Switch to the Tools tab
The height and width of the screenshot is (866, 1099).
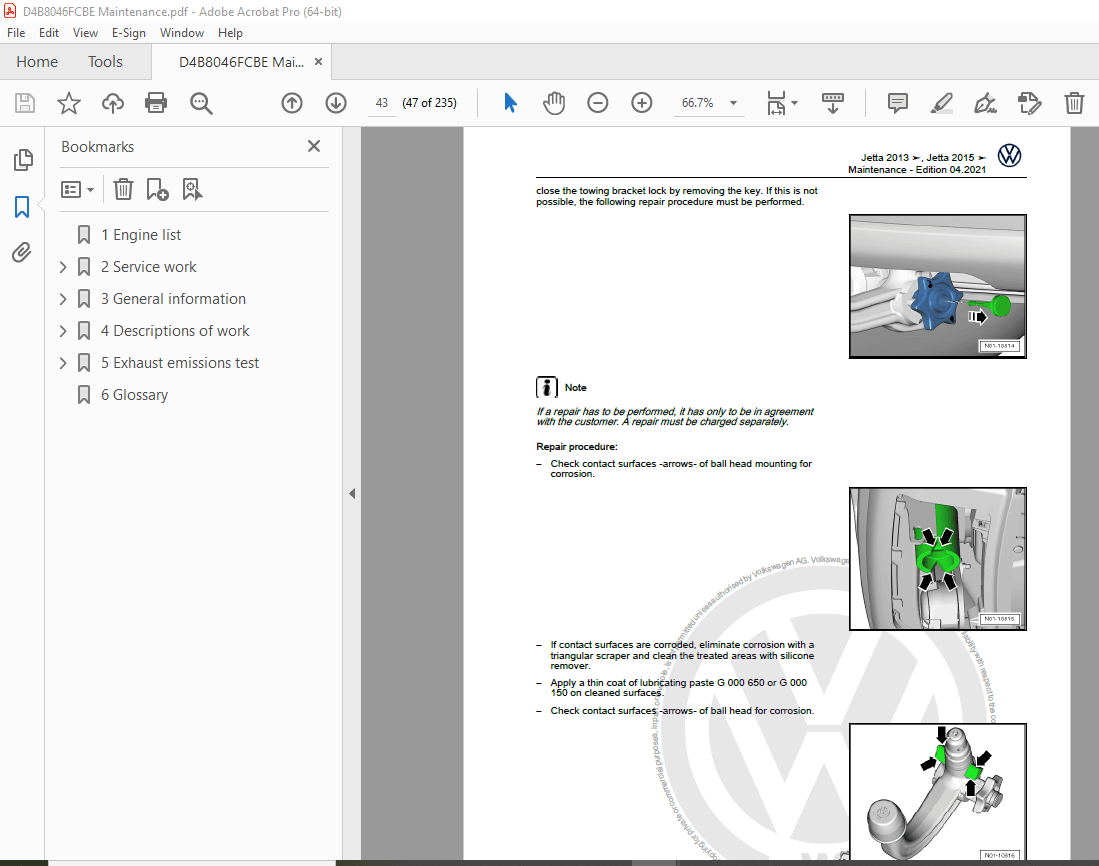tap(105, 62)
